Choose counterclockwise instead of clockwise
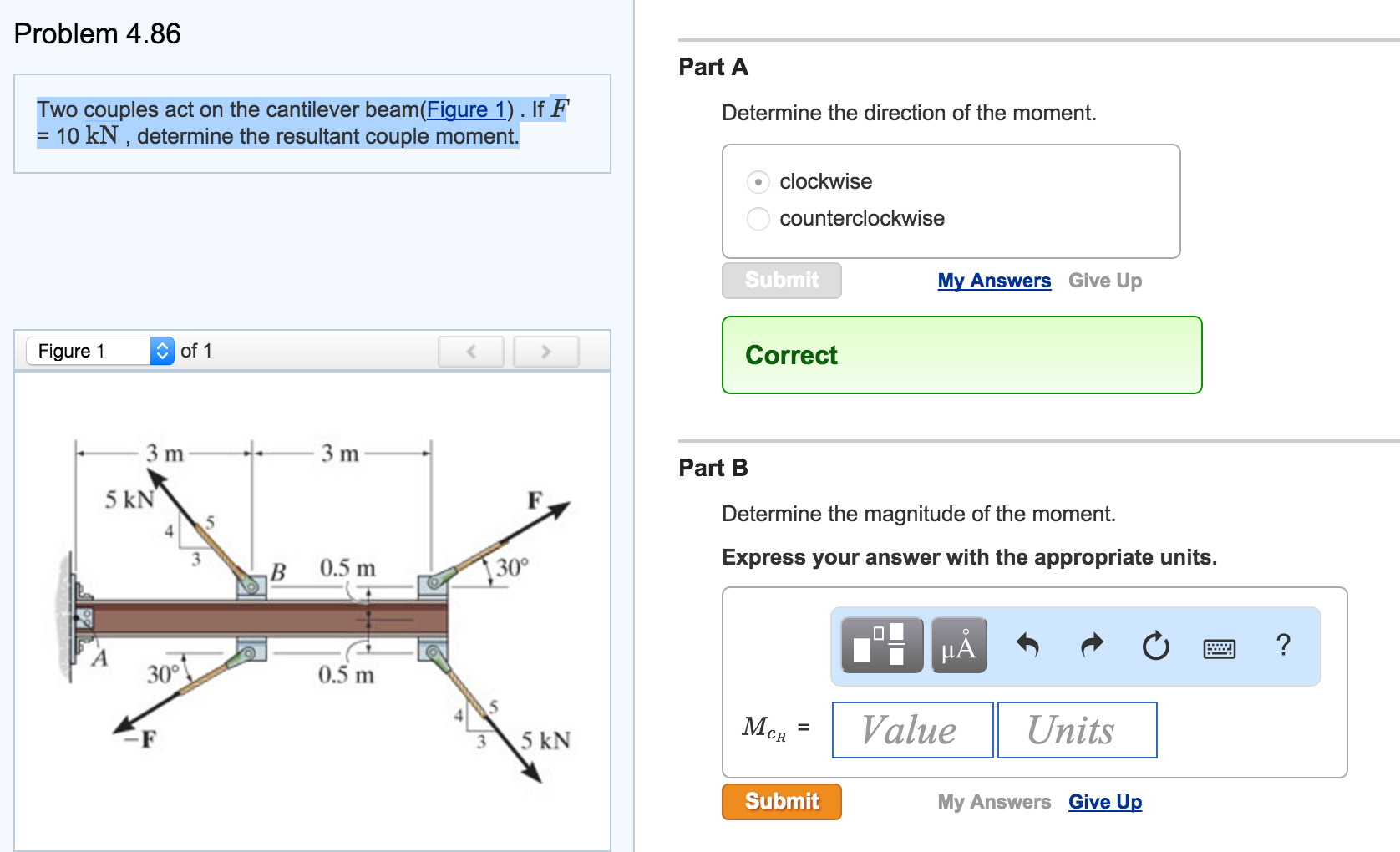Viewport: 1400px width, 852px height. click(x=757, y=219)
